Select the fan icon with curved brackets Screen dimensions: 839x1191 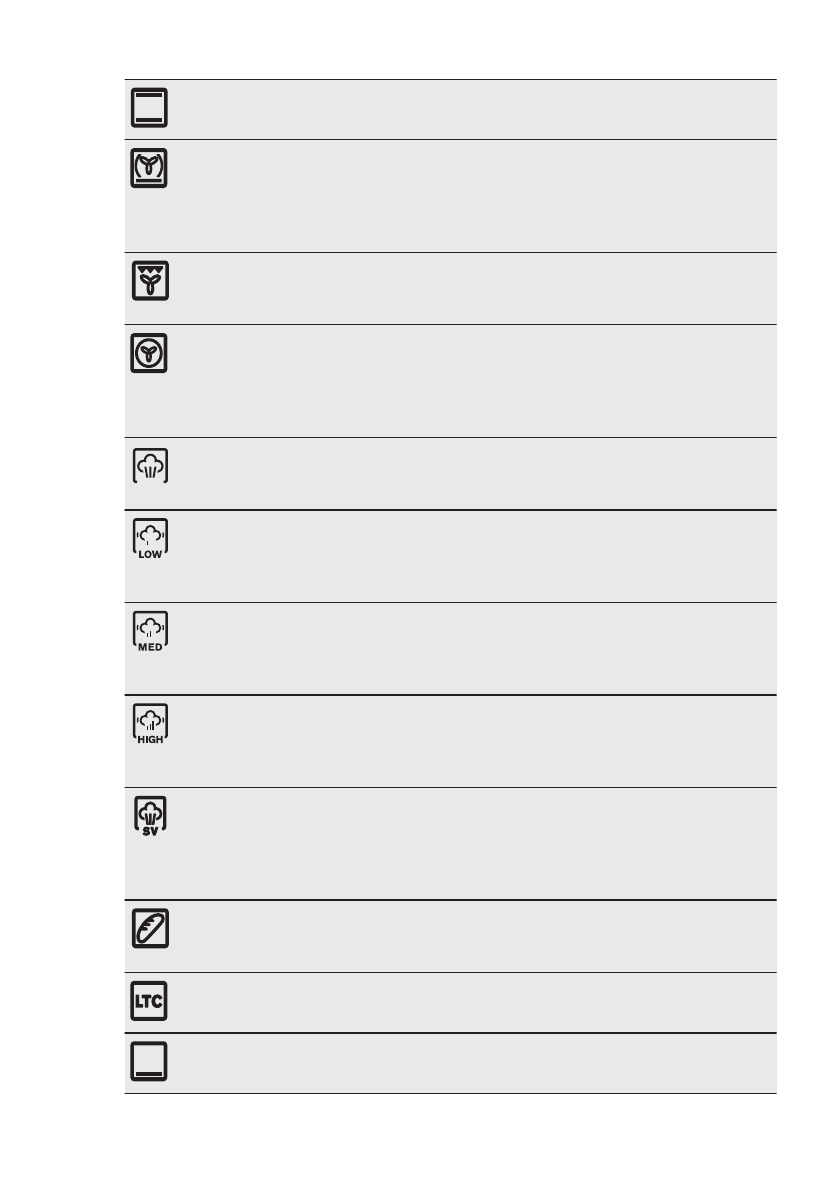(x=148, y=168)
